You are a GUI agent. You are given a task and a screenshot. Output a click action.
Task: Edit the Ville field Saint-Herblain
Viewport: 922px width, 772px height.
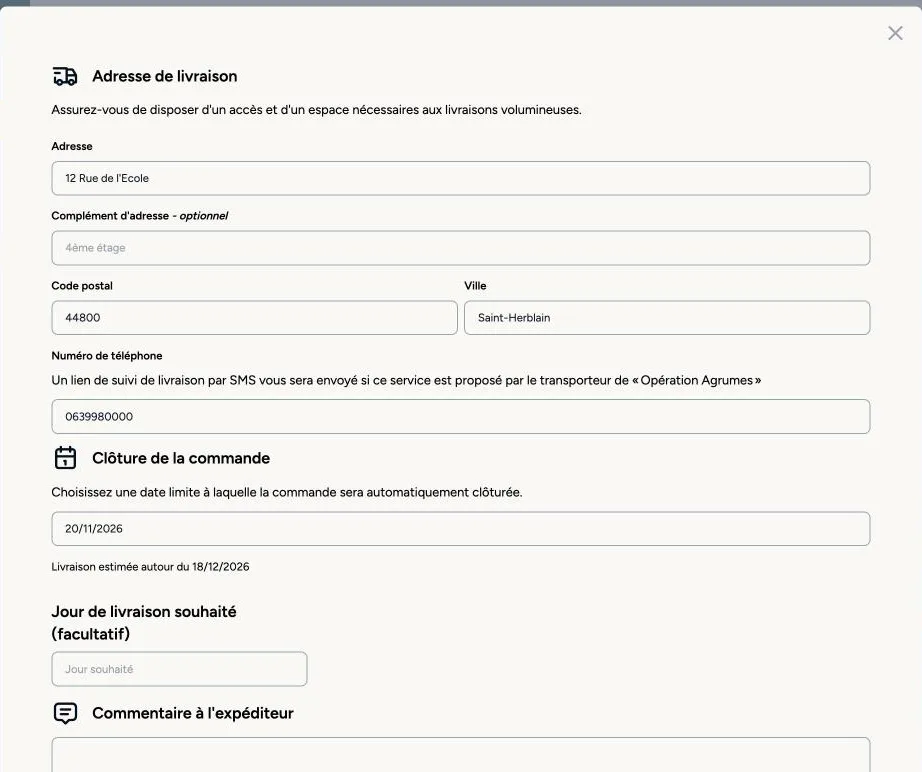coord(667,318)
